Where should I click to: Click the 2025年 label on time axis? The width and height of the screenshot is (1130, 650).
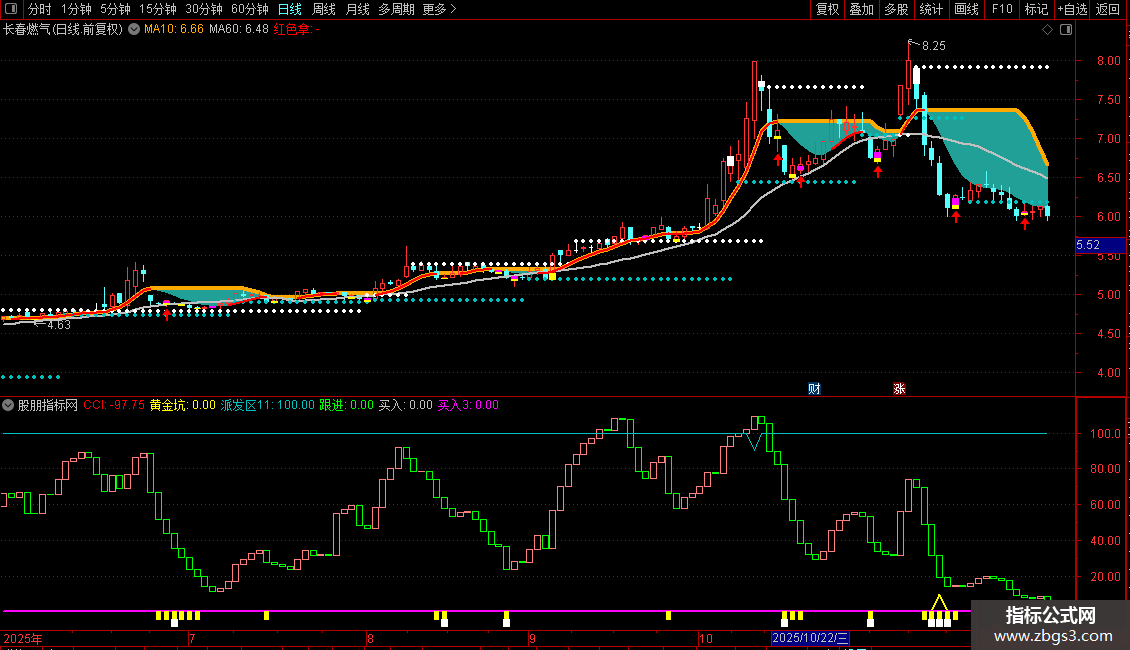[x=23, y=638]
